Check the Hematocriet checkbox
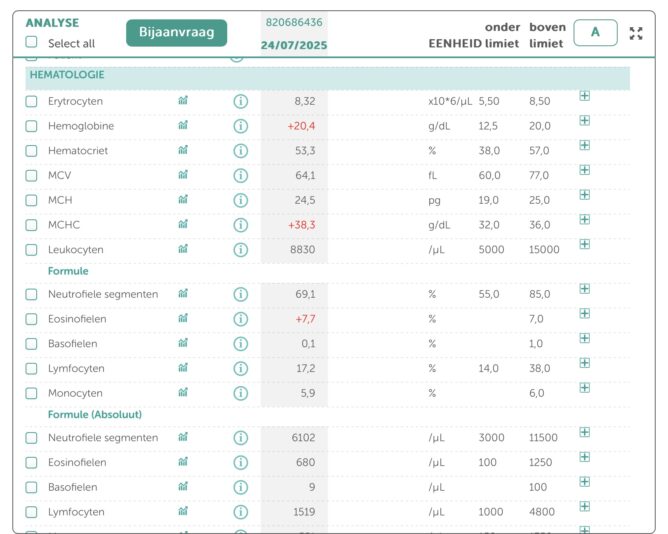This screenshot has width=668, height=534. pos(31,151)
